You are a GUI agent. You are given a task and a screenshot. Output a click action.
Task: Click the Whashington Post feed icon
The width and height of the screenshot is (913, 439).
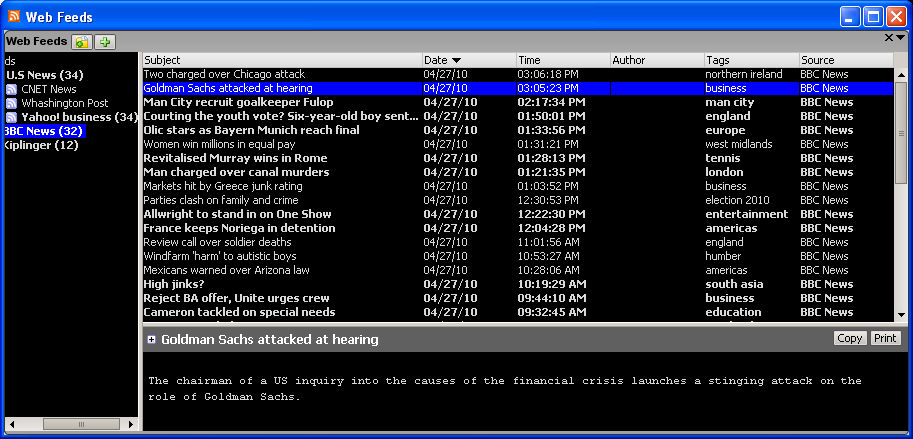click(11, 103)
